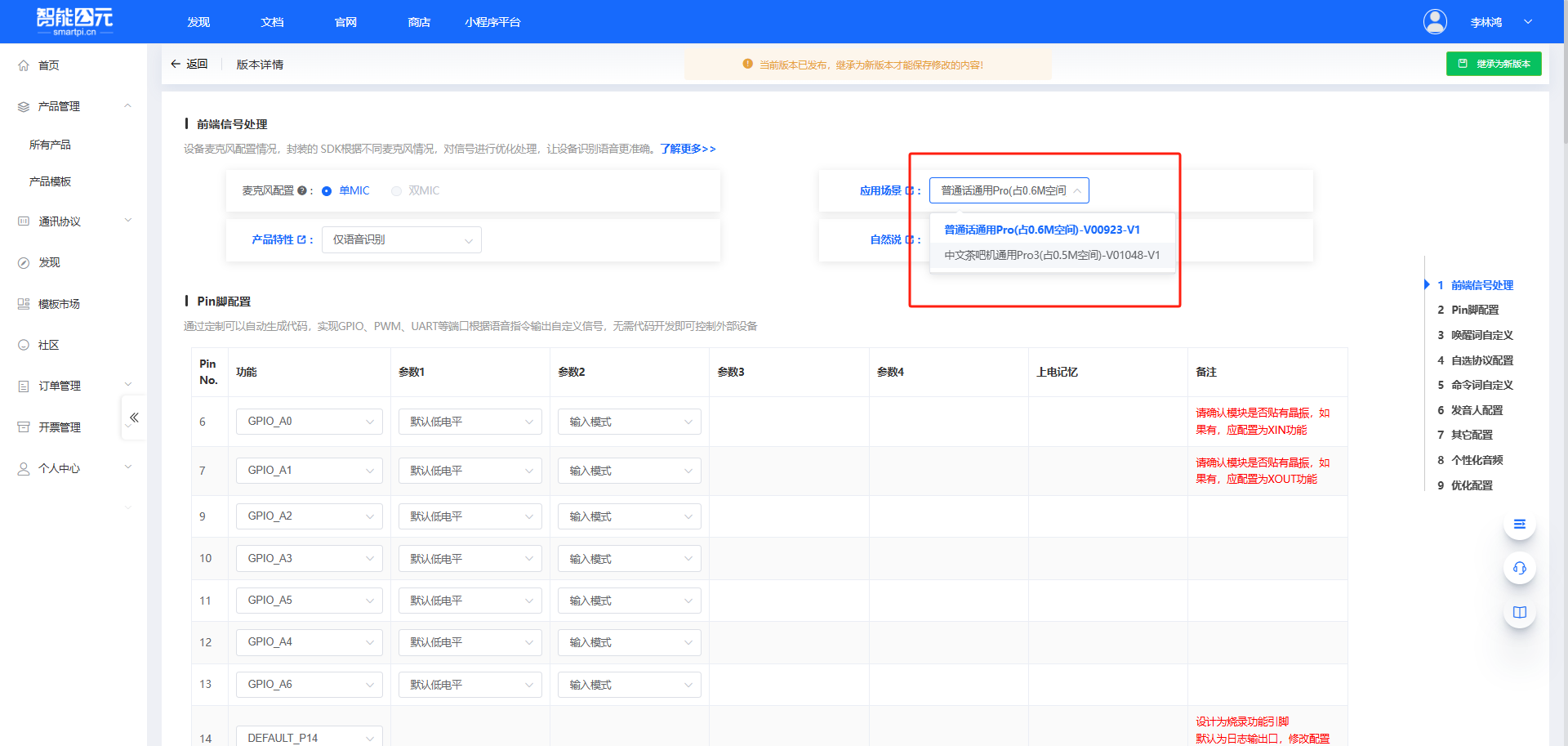Click the 继承为新版本 button
Image resolution: width=1568 pixels, height=746 pixels.
click(x=1494, y=64)
